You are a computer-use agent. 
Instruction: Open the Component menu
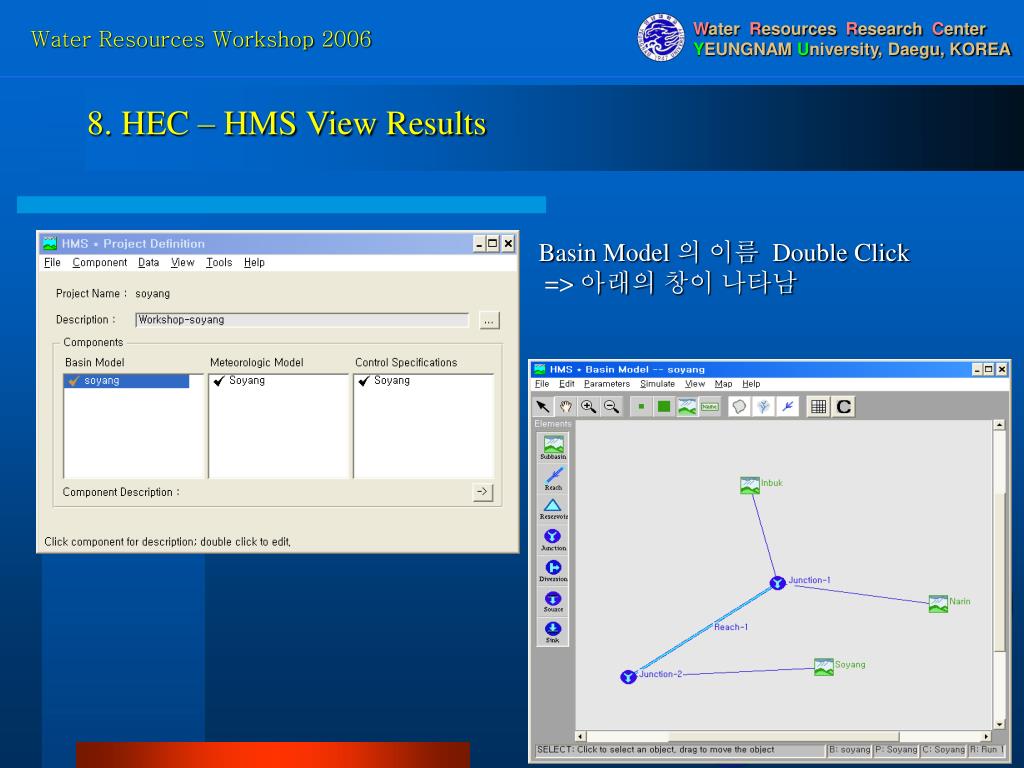[x=100, y=263]
